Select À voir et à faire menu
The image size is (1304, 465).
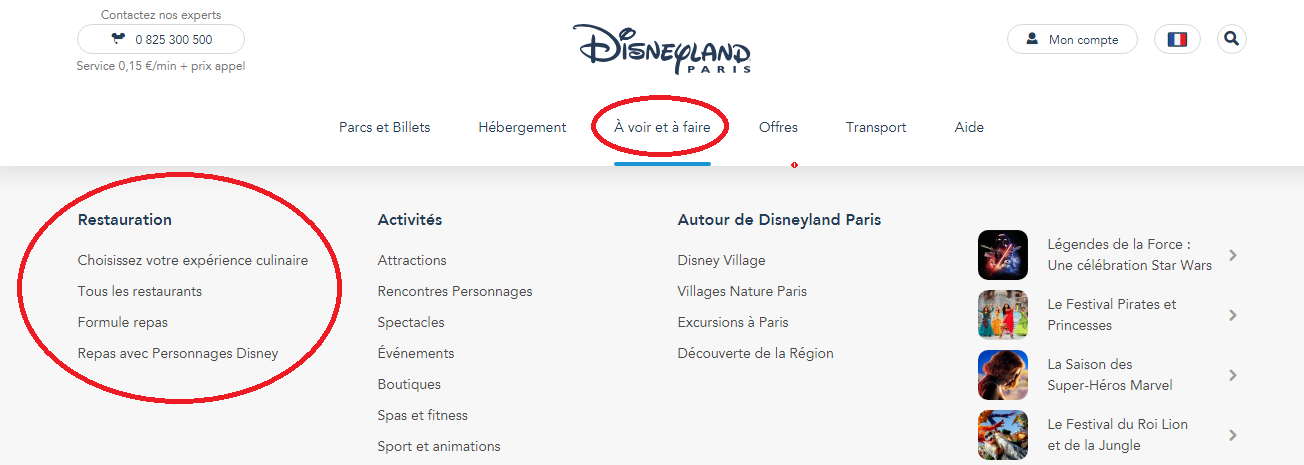pos(662,127)
